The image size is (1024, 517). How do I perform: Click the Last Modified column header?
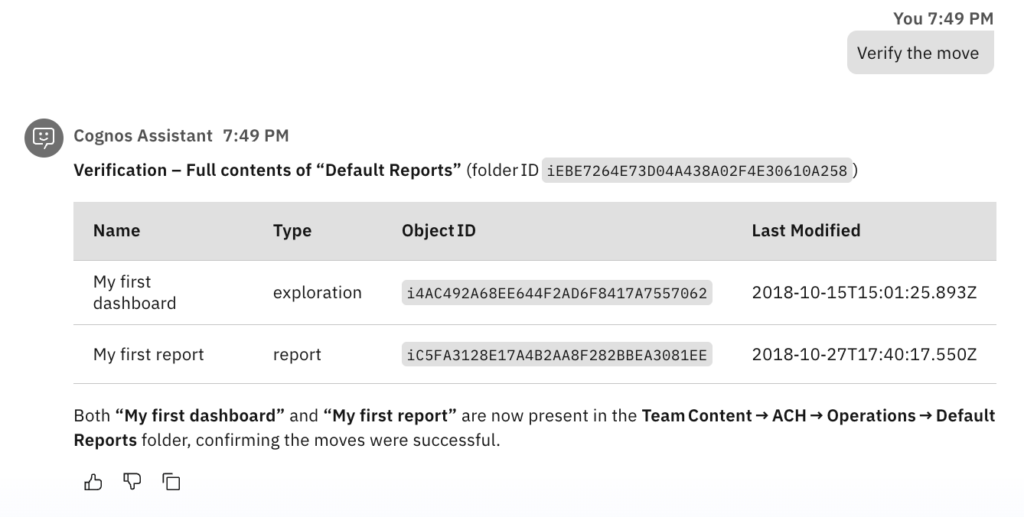pos(805,231)
